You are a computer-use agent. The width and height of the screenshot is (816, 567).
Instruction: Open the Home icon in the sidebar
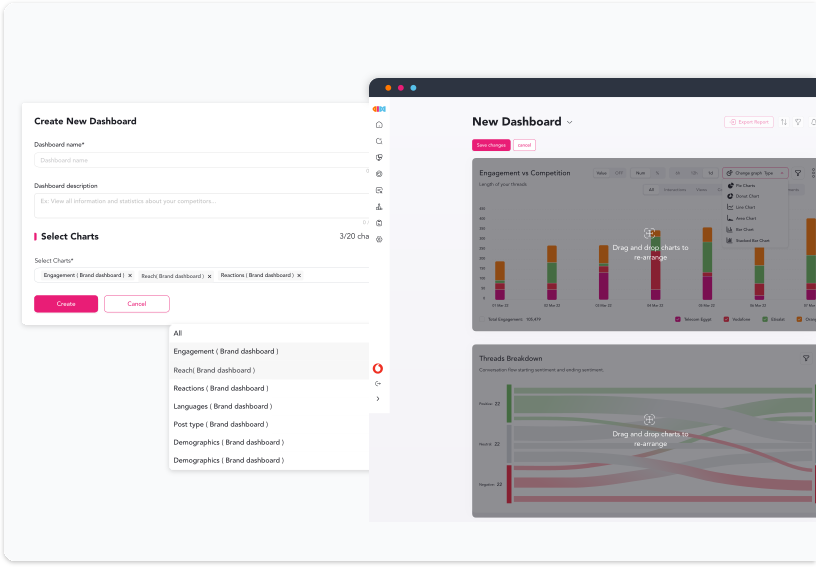[x=379, y=125]
